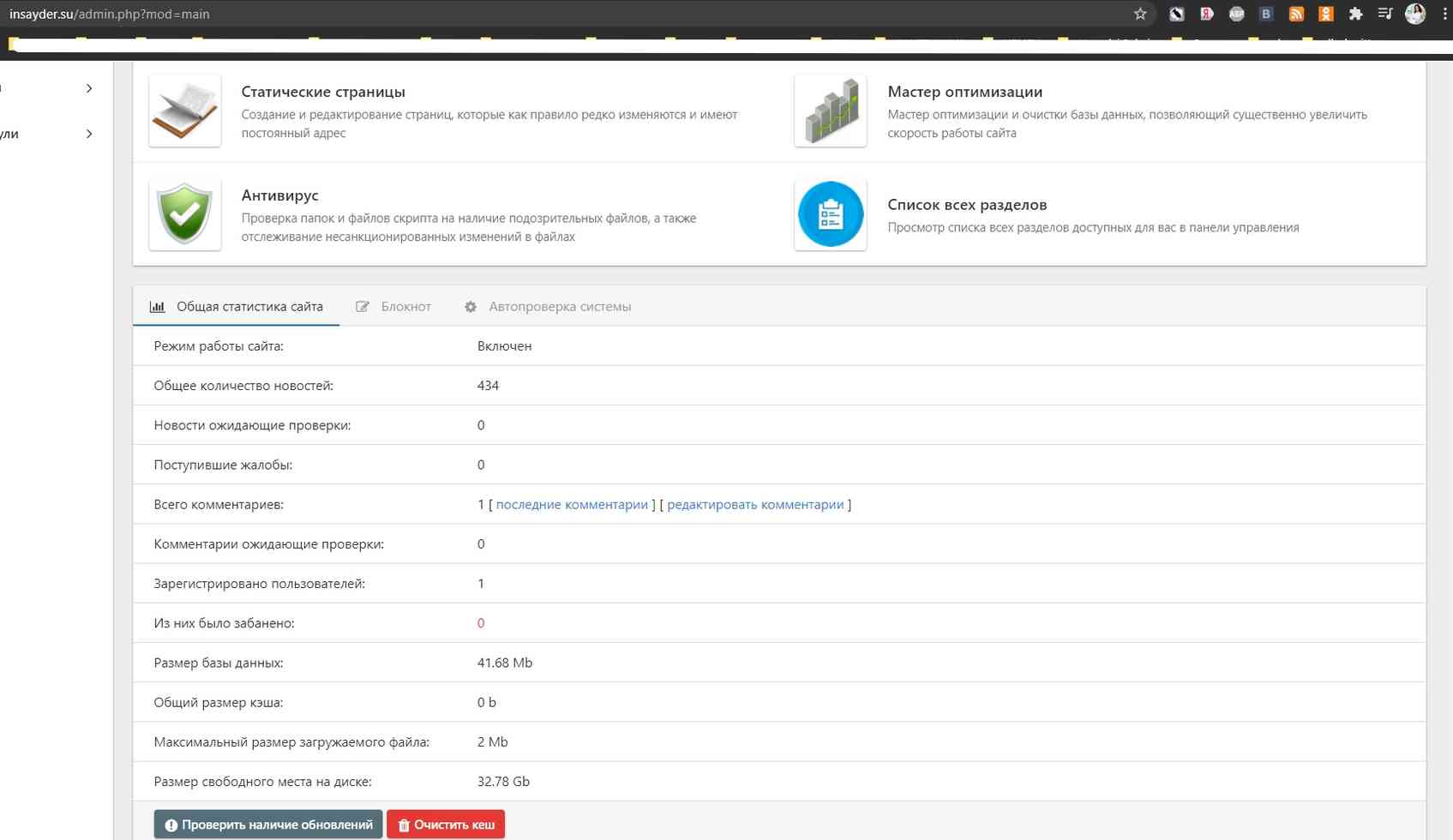Expand the second sidebar section chevron
1453x840 pixels.
click(x=89, y=134)
